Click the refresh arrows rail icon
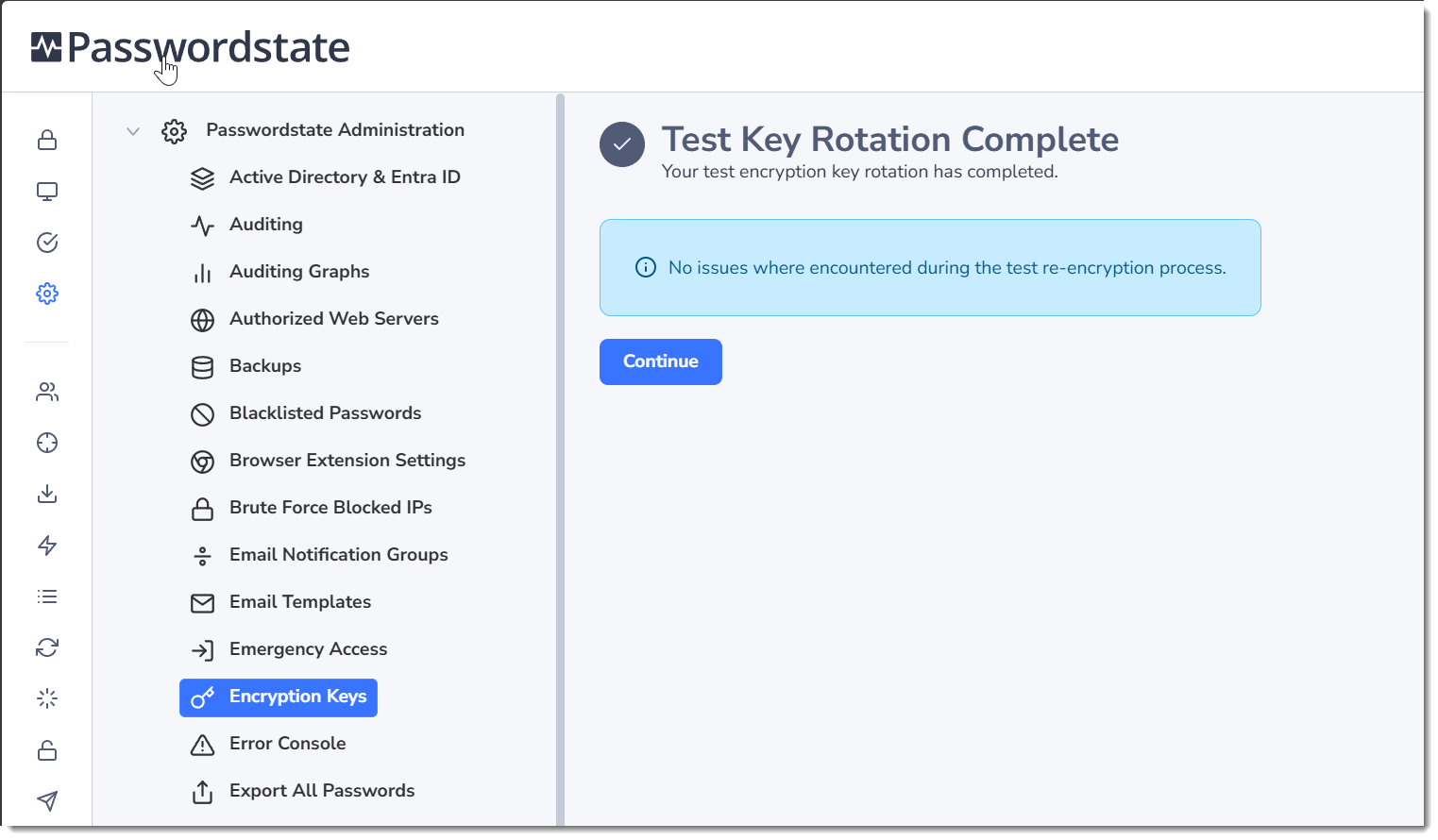 coord(47,647)
